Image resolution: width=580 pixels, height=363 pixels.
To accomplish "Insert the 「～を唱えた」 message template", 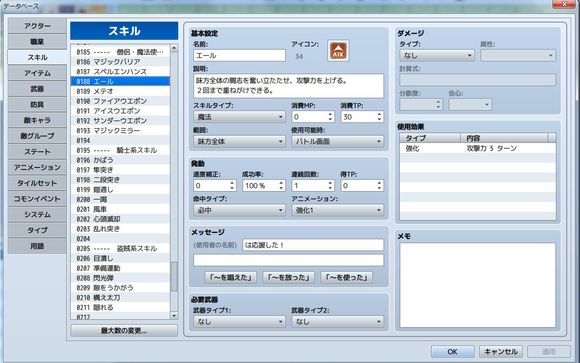I will point(230,278).
